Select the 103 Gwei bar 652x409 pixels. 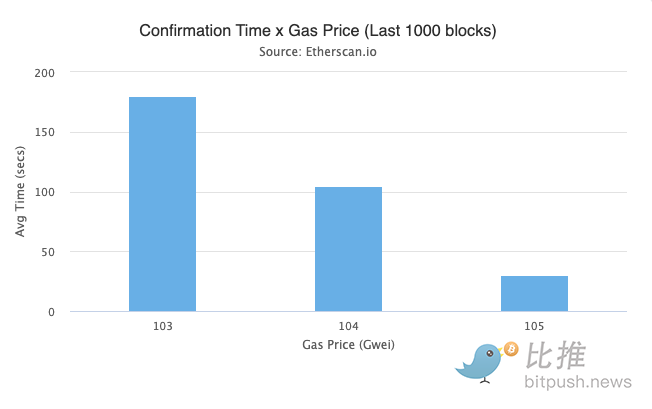[163, 204]
